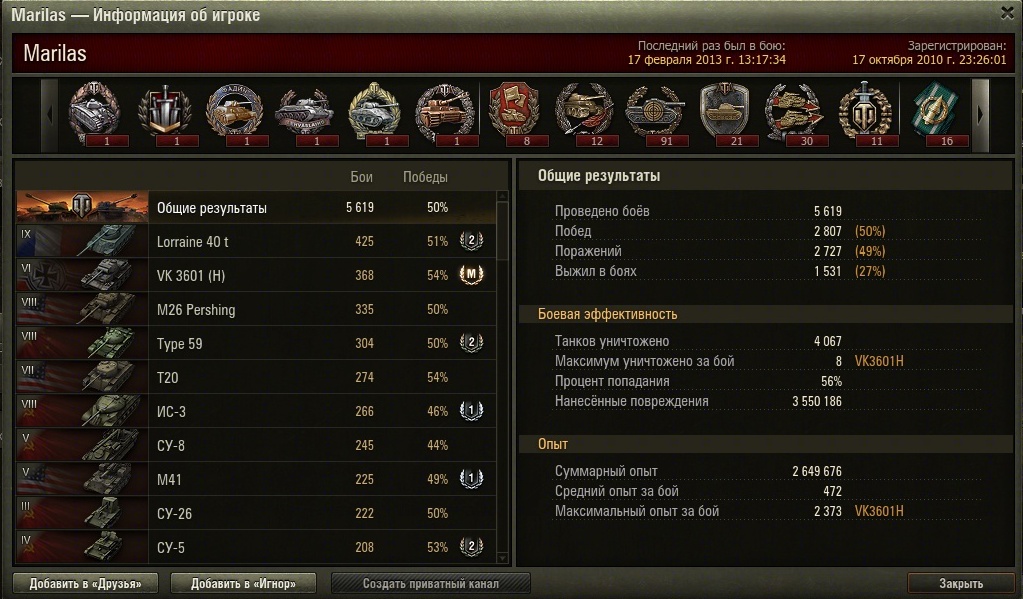
Task: Sort the tank list by Бои column
Action: [x=361, y=177]
